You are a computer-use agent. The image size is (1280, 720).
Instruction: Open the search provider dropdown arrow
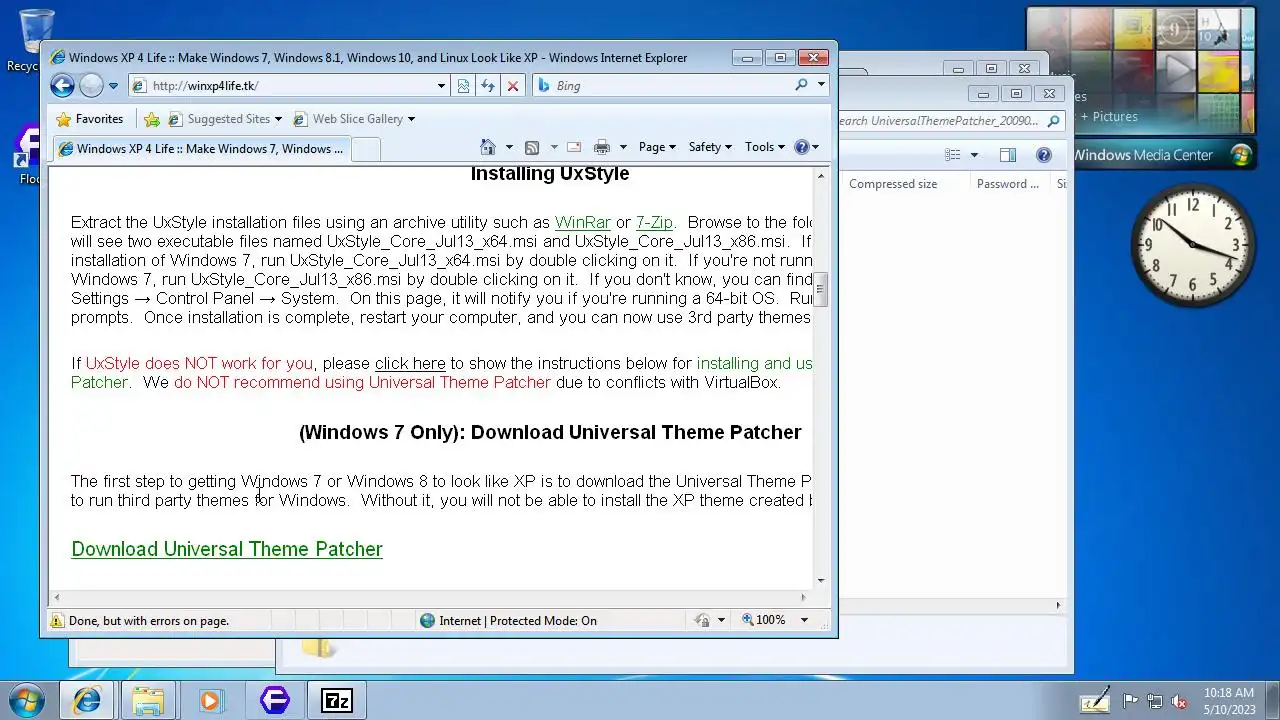[821, 86]
